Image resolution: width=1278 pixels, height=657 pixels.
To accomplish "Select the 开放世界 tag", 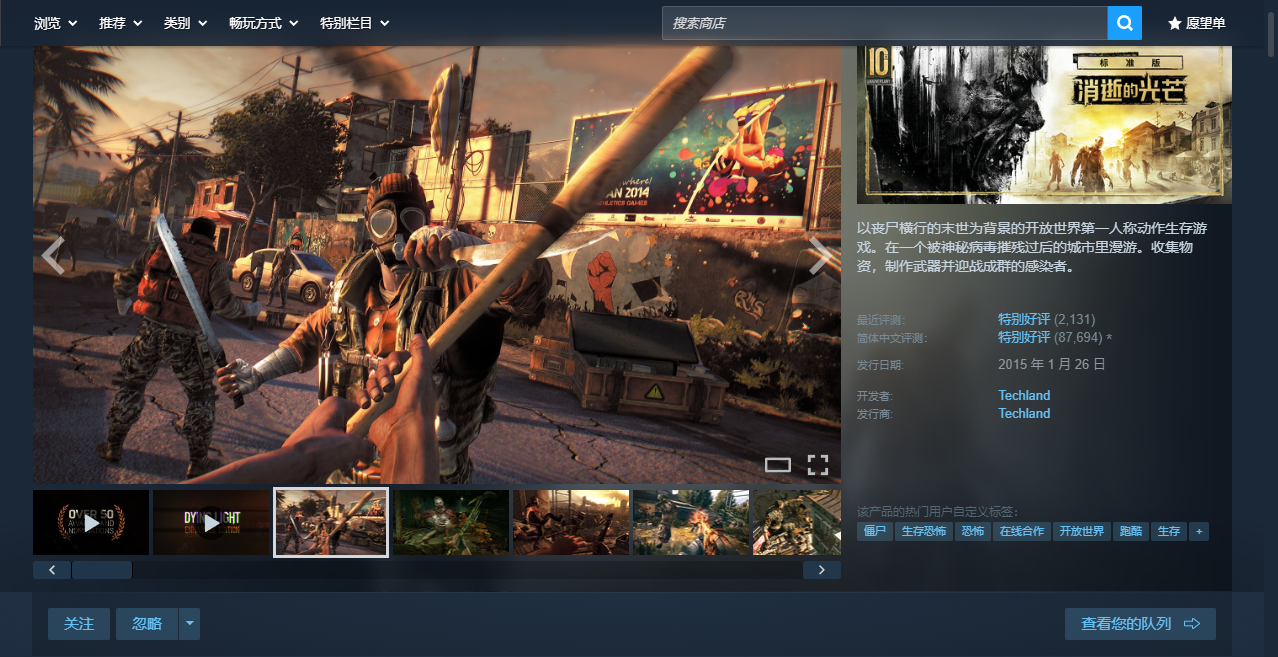I will [x=1081, y=531].
